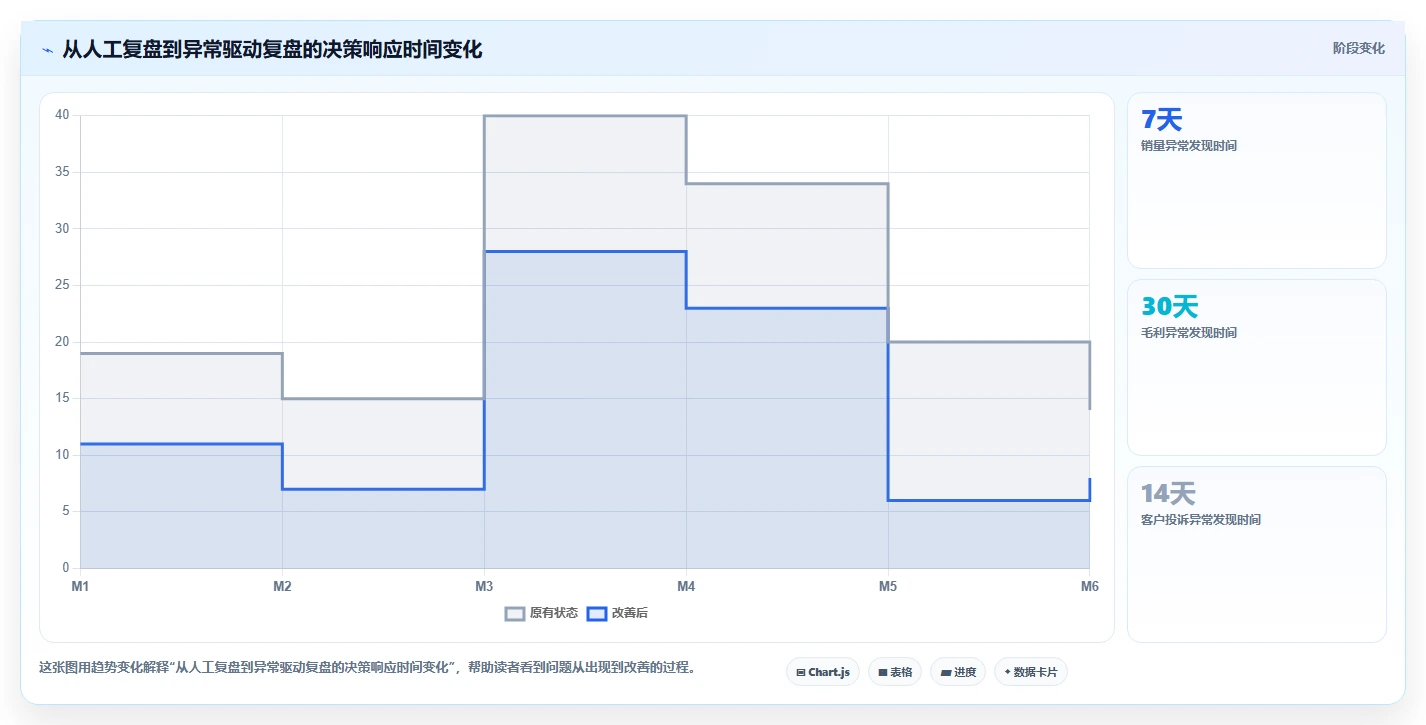Click the 30 y-axis value
The width and height of the screenshot is (1426, 725).
coord(62,228)
